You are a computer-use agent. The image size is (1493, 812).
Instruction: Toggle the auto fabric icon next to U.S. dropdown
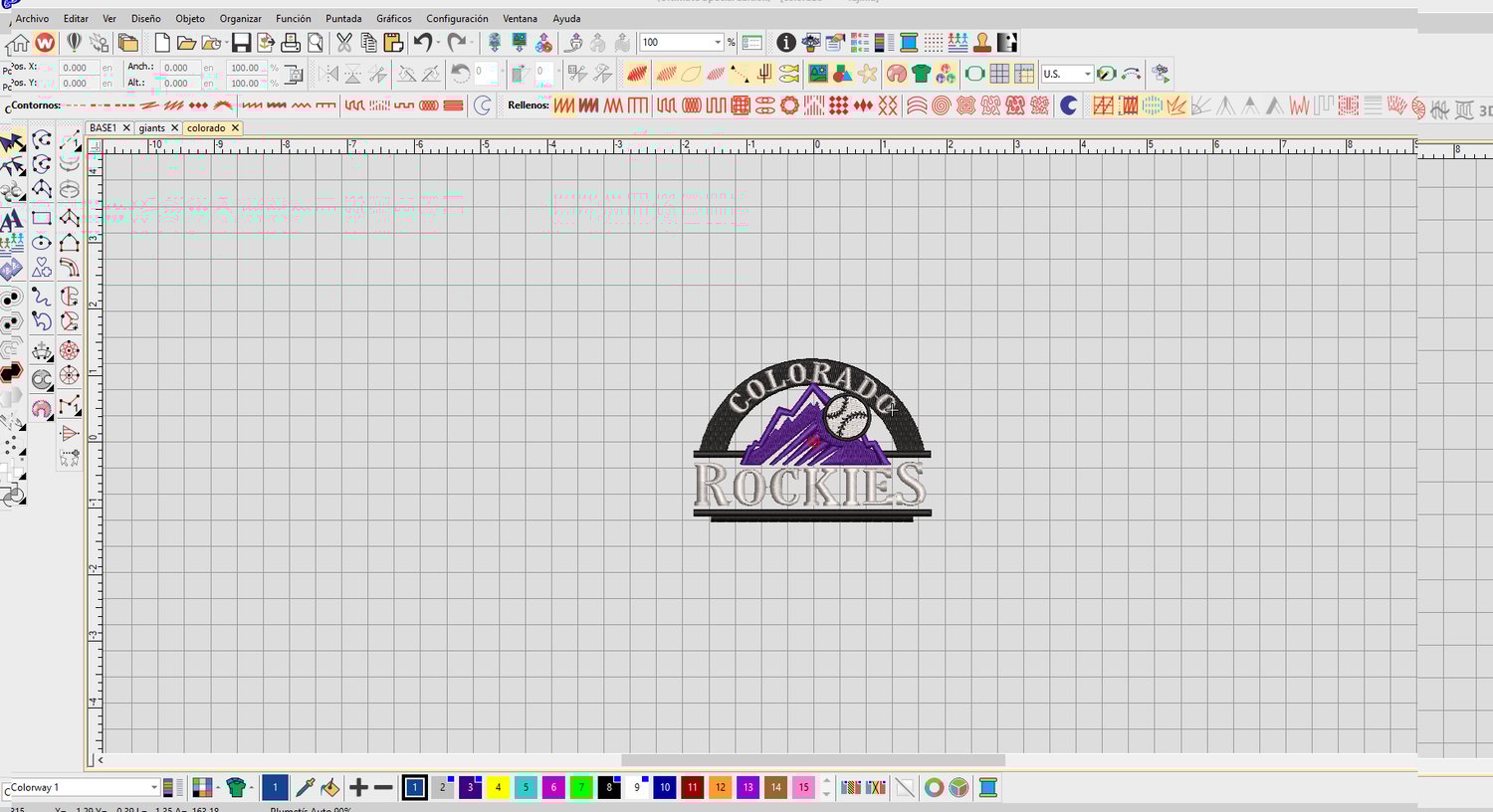pos(1107,74)
